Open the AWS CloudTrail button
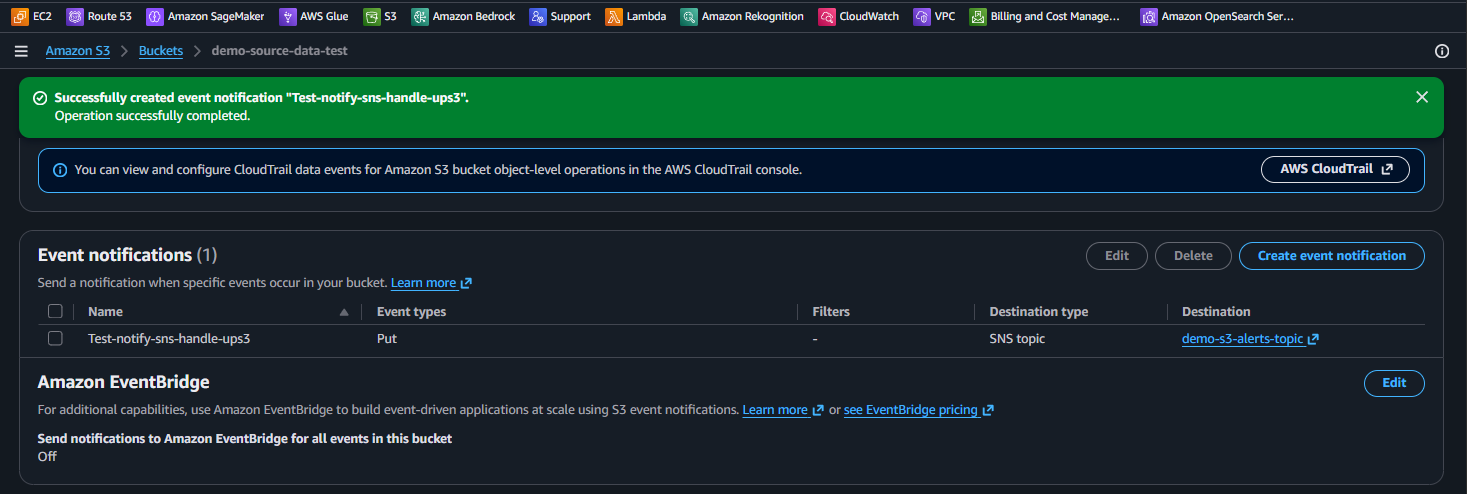Screen dimensions: 1467x494 (1335, 170)
